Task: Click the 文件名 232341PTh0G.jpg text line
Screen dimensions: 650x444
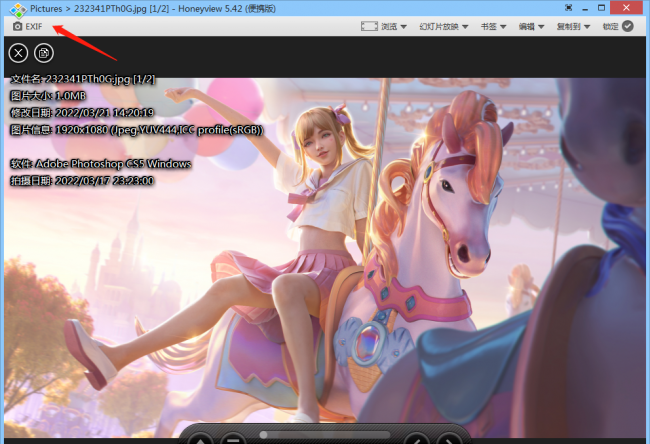Action: [82, 79]
